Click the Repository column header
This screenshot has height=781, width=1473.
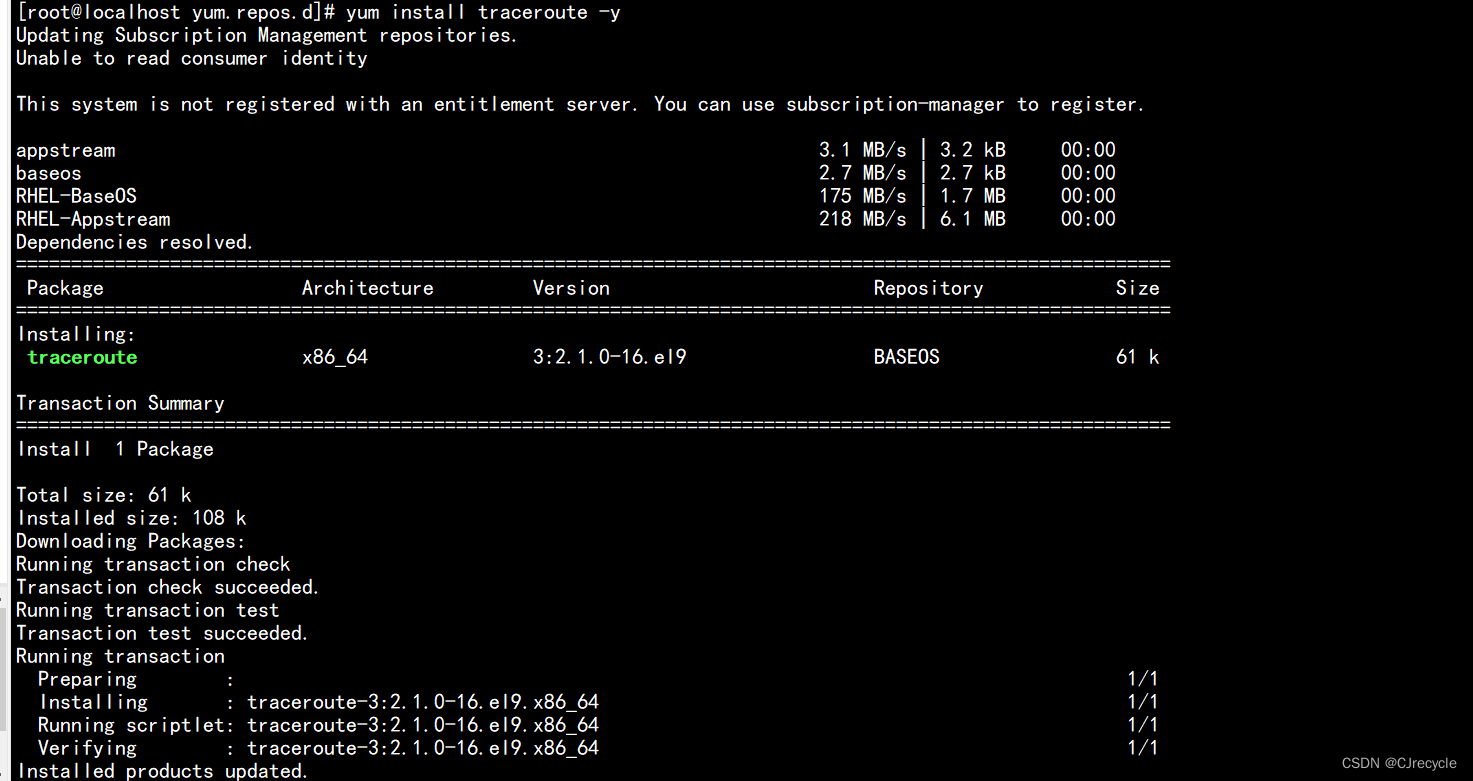point(928,288)
